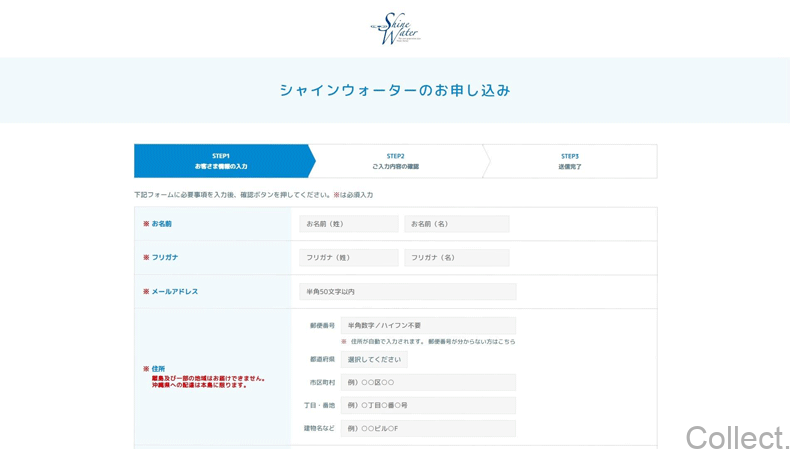This screenshot has height=449, width=790.
Task: Click the メールアドレス field label
Action: click(x=174, y=291)
